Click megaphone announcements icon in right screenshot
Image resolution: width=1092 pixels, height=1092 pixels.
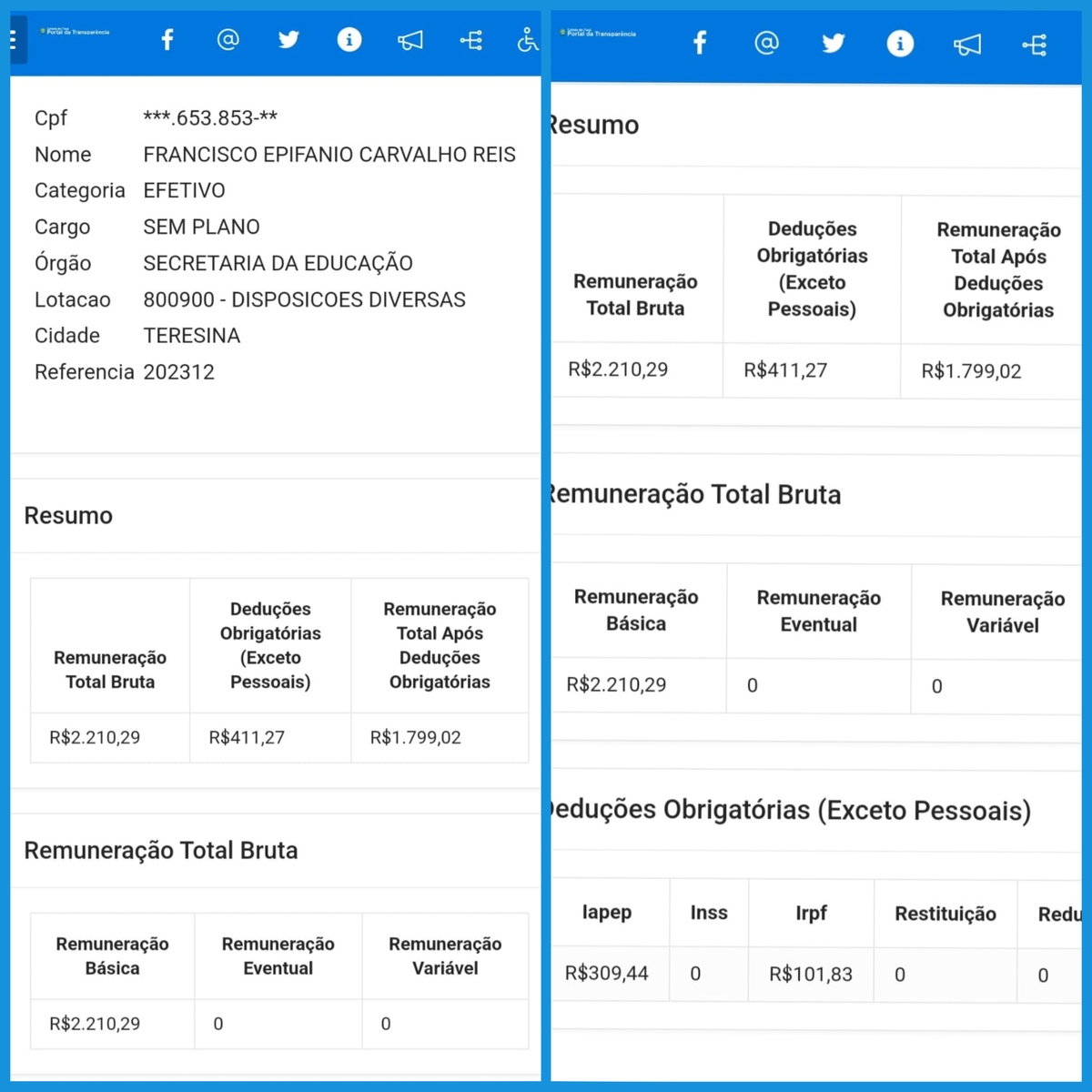(x=967, y=44)
